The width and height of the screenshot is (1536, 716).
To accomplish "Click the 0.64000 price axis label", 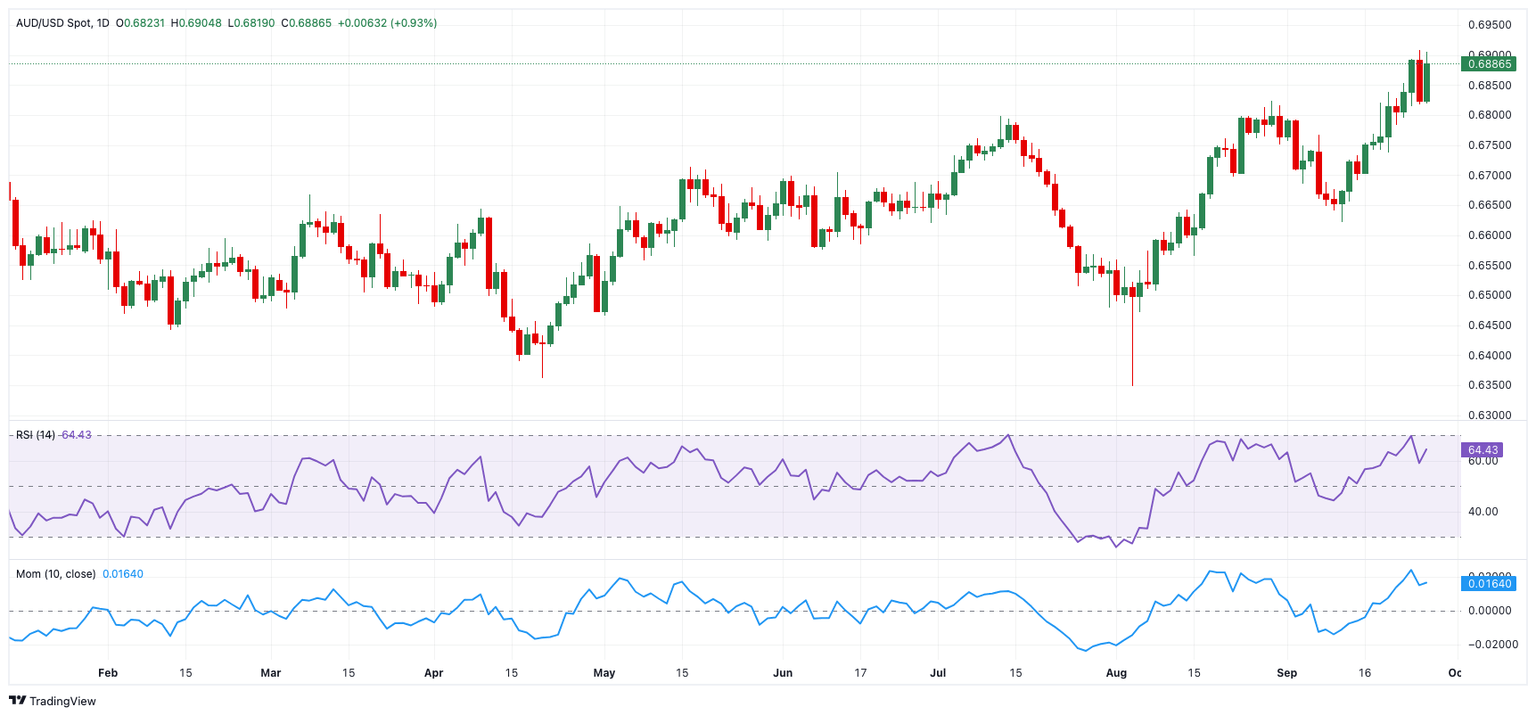I will coord(1488,355).
